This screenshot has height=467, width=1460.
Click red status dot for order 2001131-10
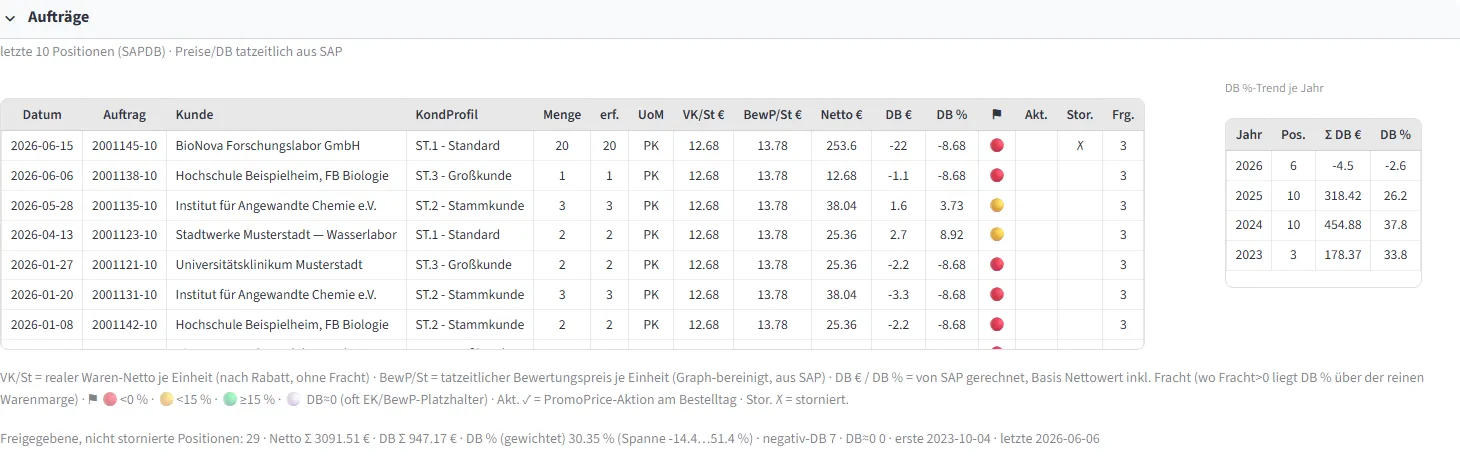coord(996,295)
